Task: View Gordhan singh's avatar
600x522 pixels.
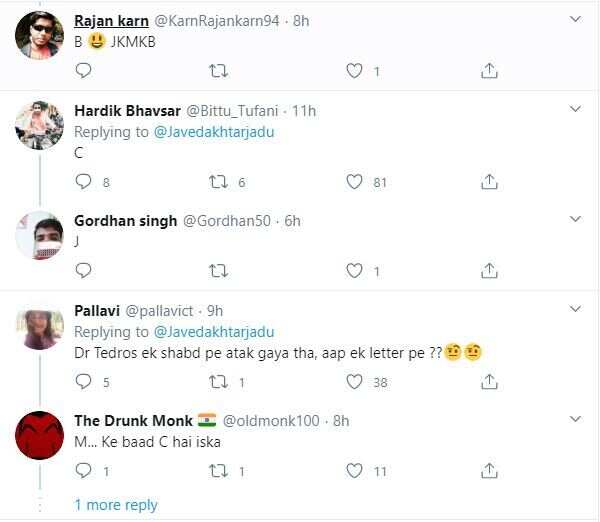Action: 41,235
